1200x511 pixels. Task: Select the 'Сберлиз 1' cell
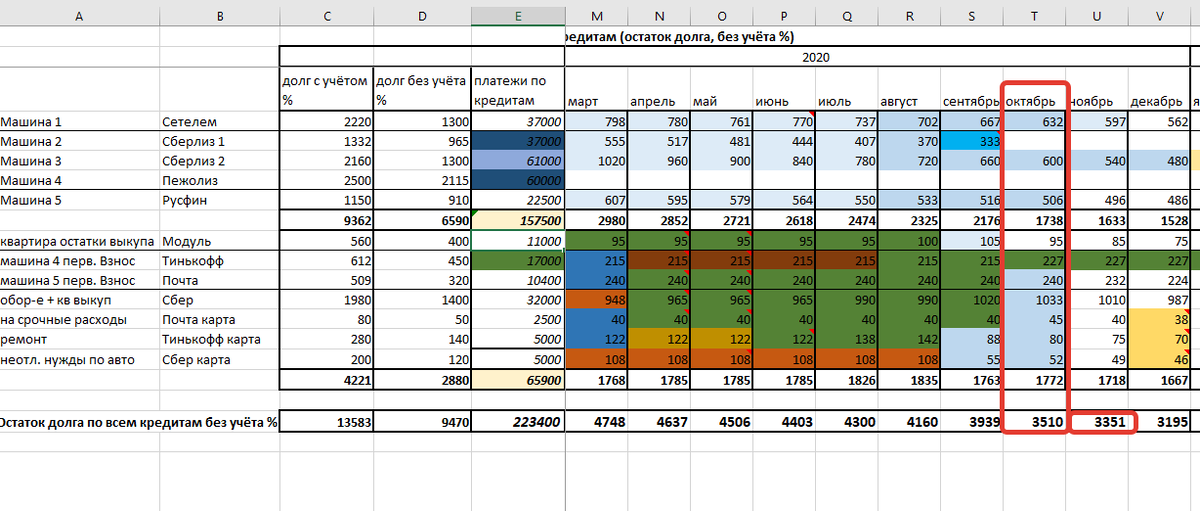pos(219,142)
